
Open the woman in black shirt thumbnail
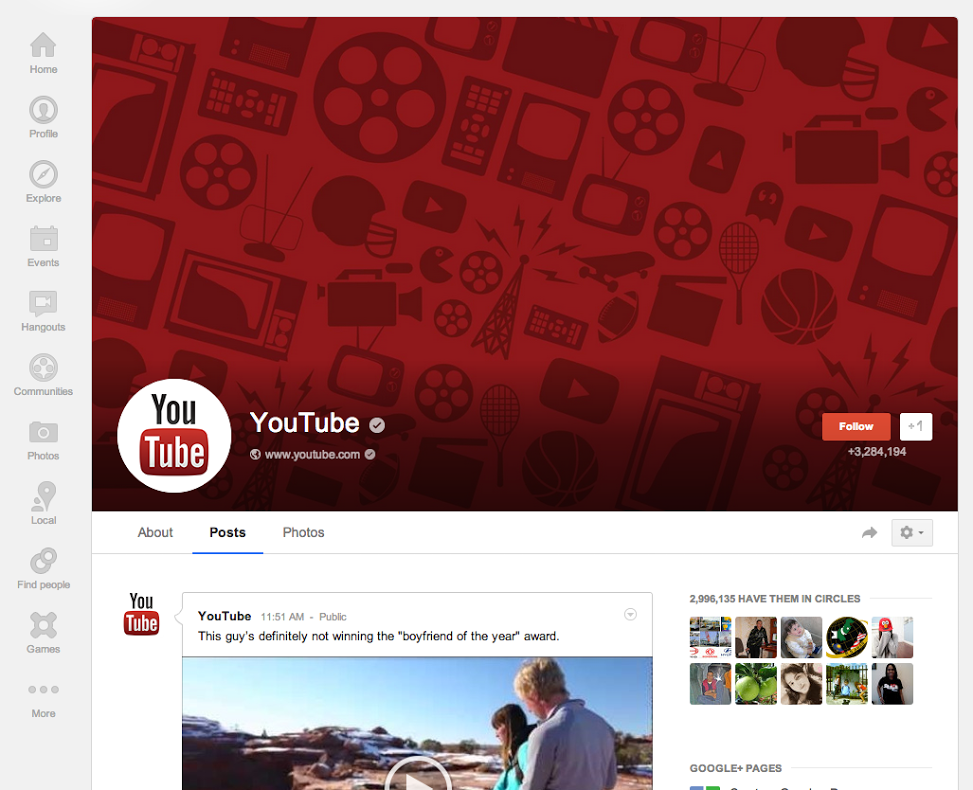pos(892,684)
